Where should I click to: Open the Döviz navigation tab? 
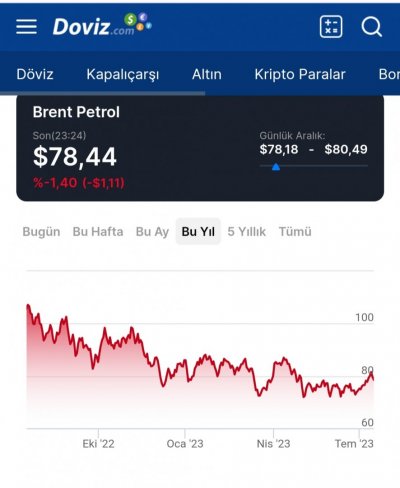35,74
